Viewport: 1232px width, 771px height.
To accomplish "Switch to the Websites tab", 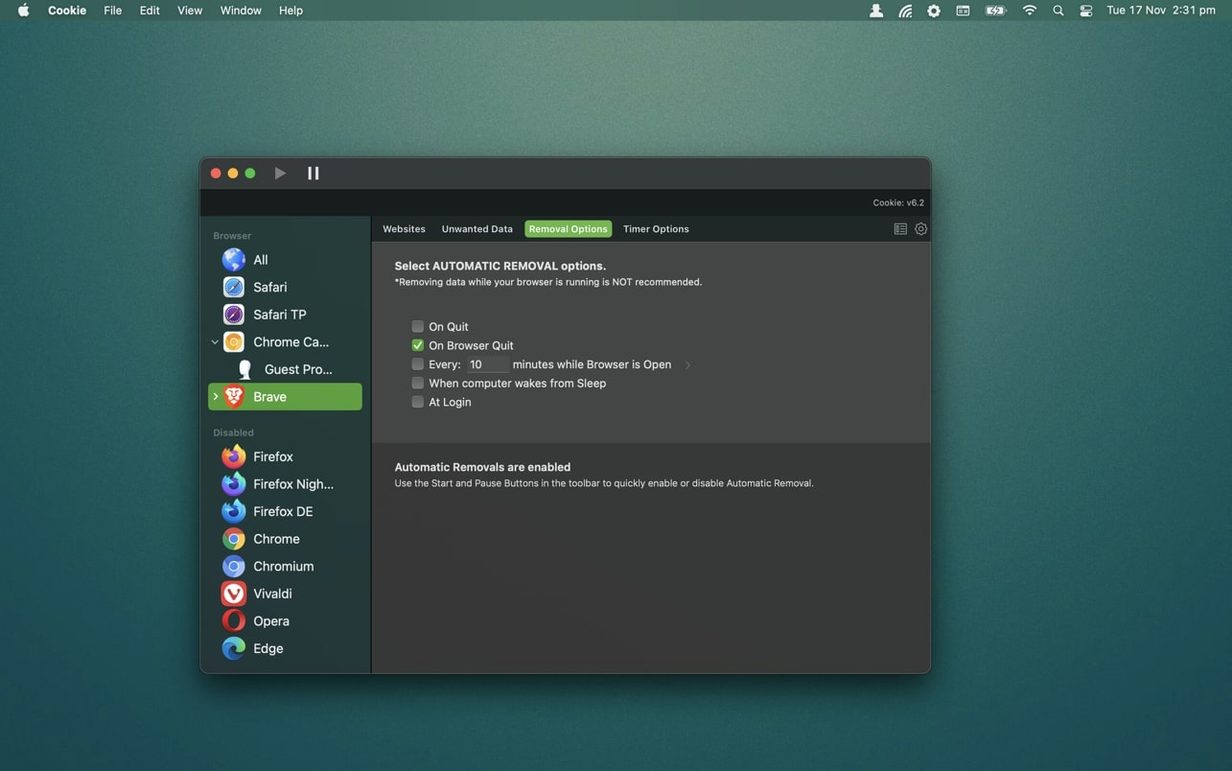I will (x=404, y=229).
